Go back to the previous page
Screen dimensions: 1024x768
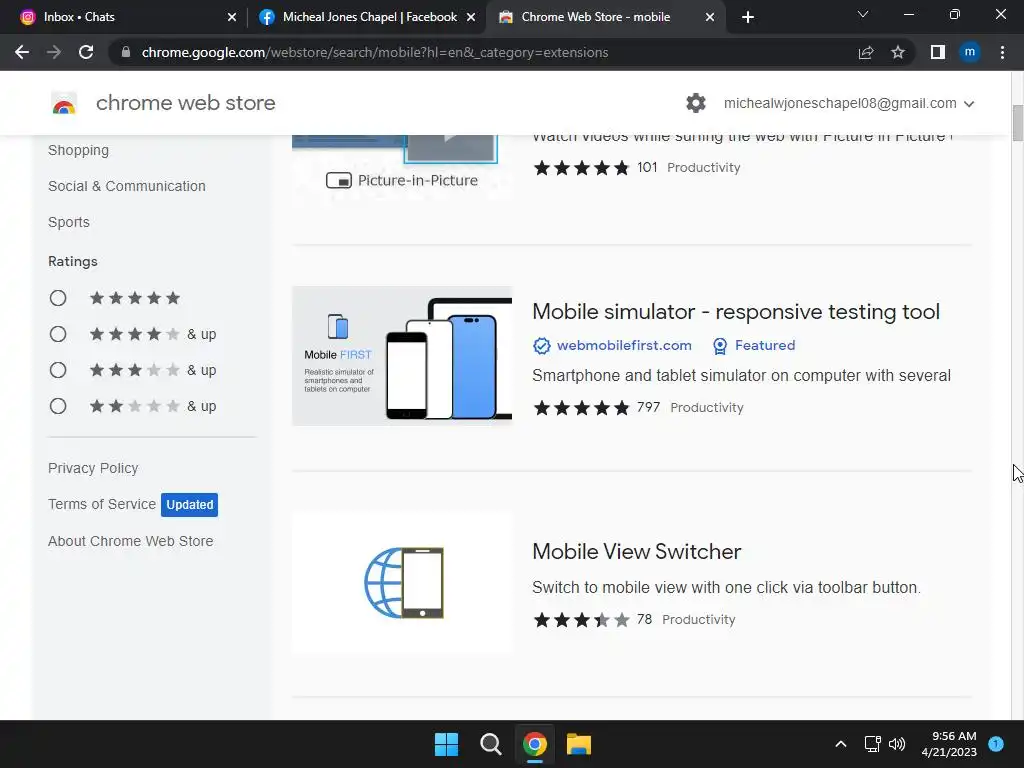tap(22, 52)
